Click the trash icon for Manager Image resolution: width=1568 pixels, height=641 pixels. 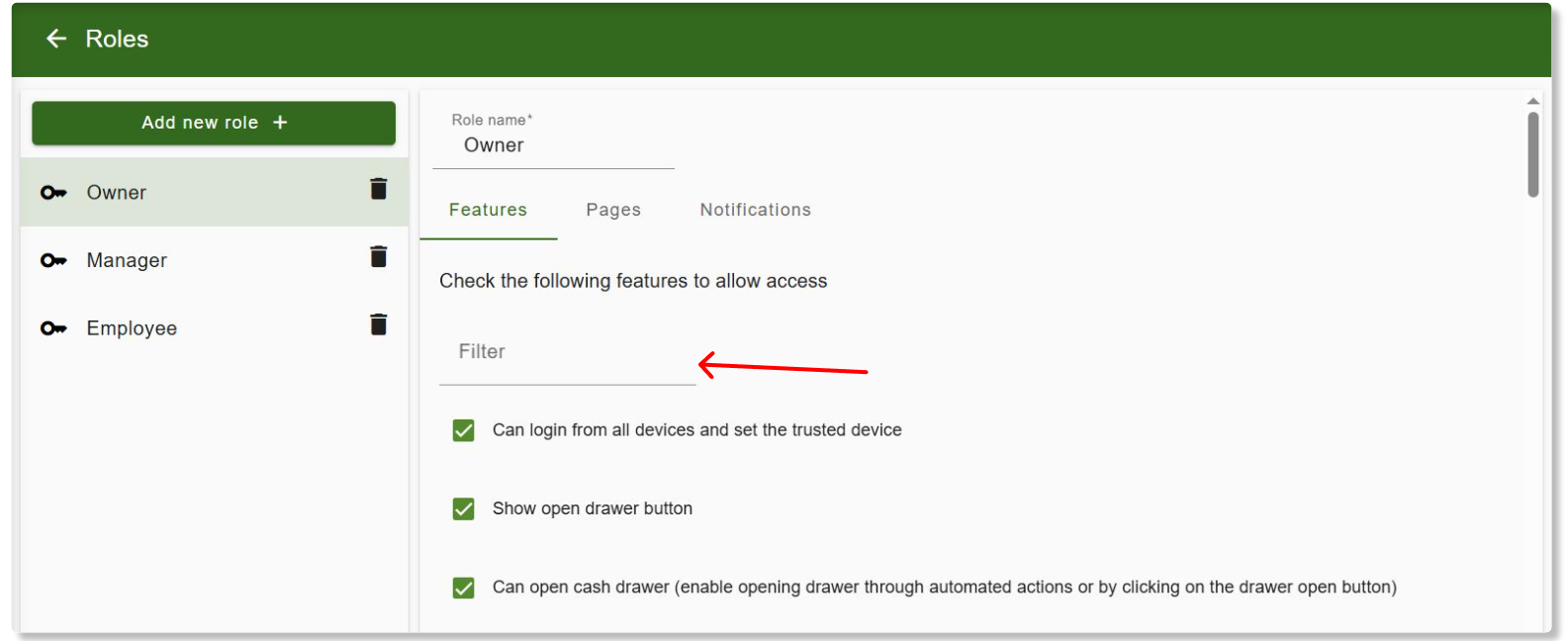[378, 257]
